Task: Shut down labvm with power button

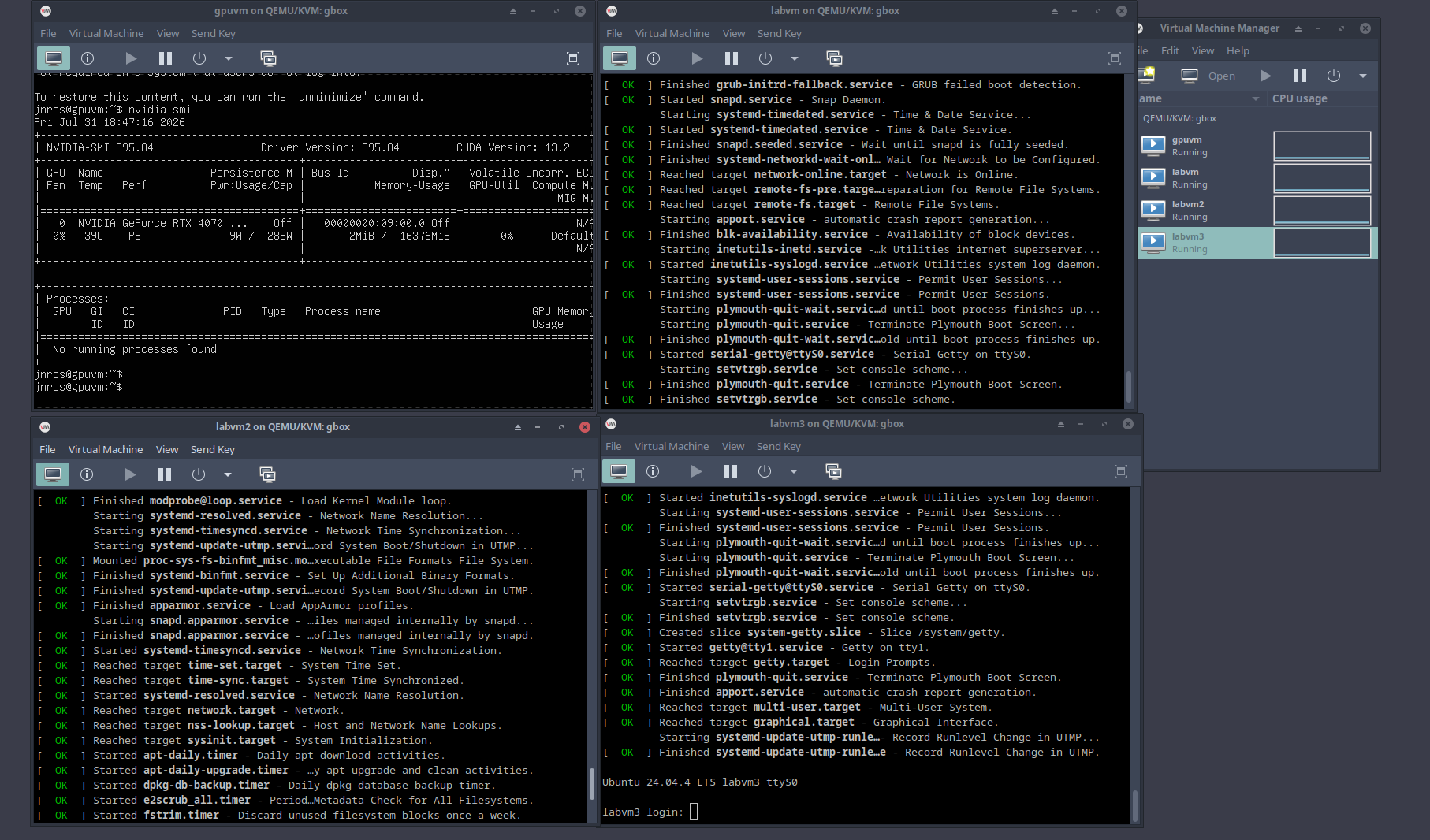Action: [x=765, y=58]
